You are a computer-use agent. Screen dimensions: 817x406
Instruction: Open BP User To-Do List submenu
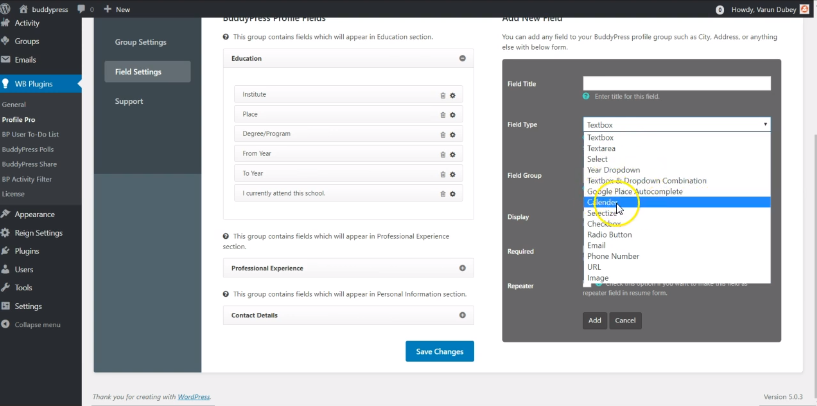(30, 134)
